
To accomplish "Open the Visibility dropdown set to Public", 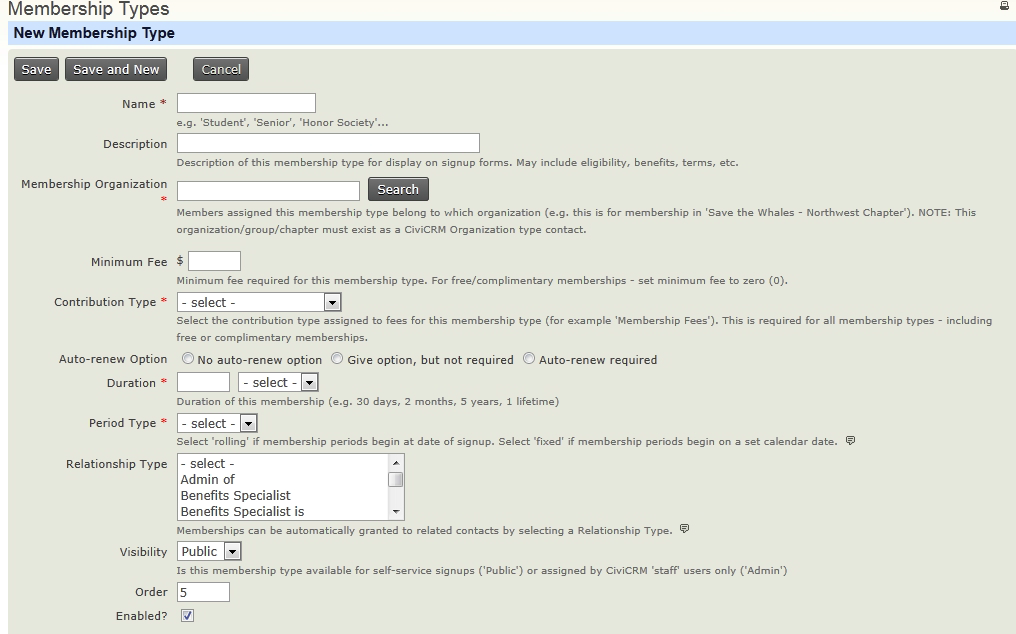I will tap(210, 551).
